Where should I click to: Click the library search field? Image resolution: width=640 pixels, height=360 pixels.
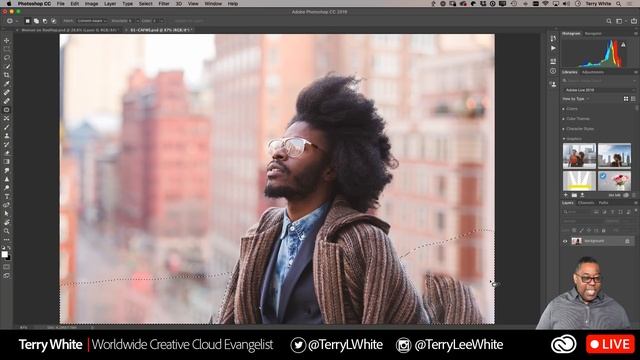pyautogui.click(x=599, y=81)
